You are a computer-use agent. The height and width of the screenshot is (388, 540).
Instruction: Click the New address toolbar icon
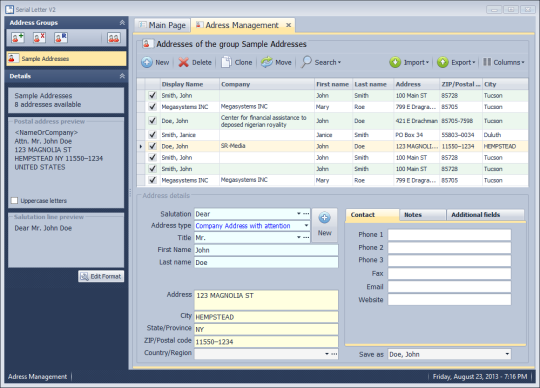[x=147, y=62]
